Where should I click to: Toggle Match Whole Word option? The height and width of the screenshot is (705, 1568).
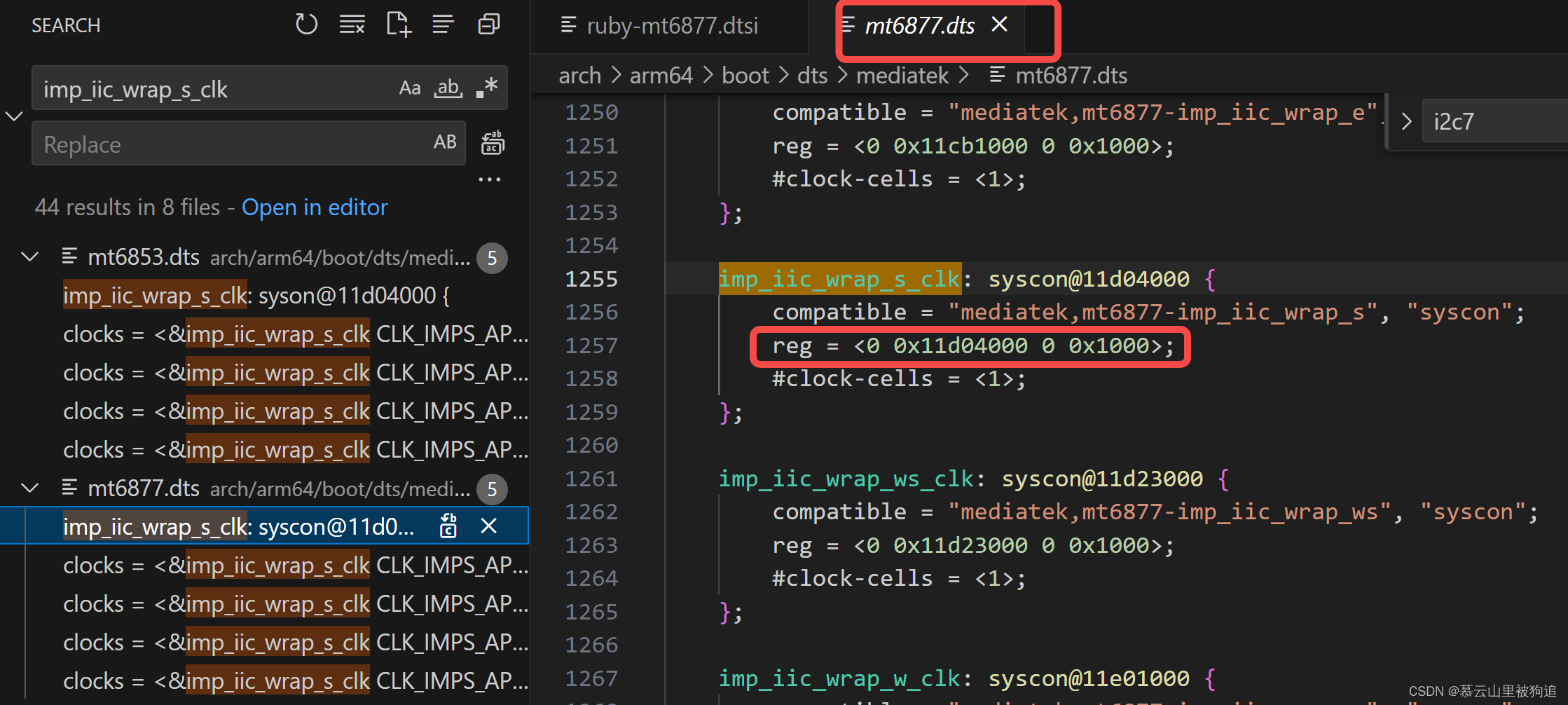(448, 88)
